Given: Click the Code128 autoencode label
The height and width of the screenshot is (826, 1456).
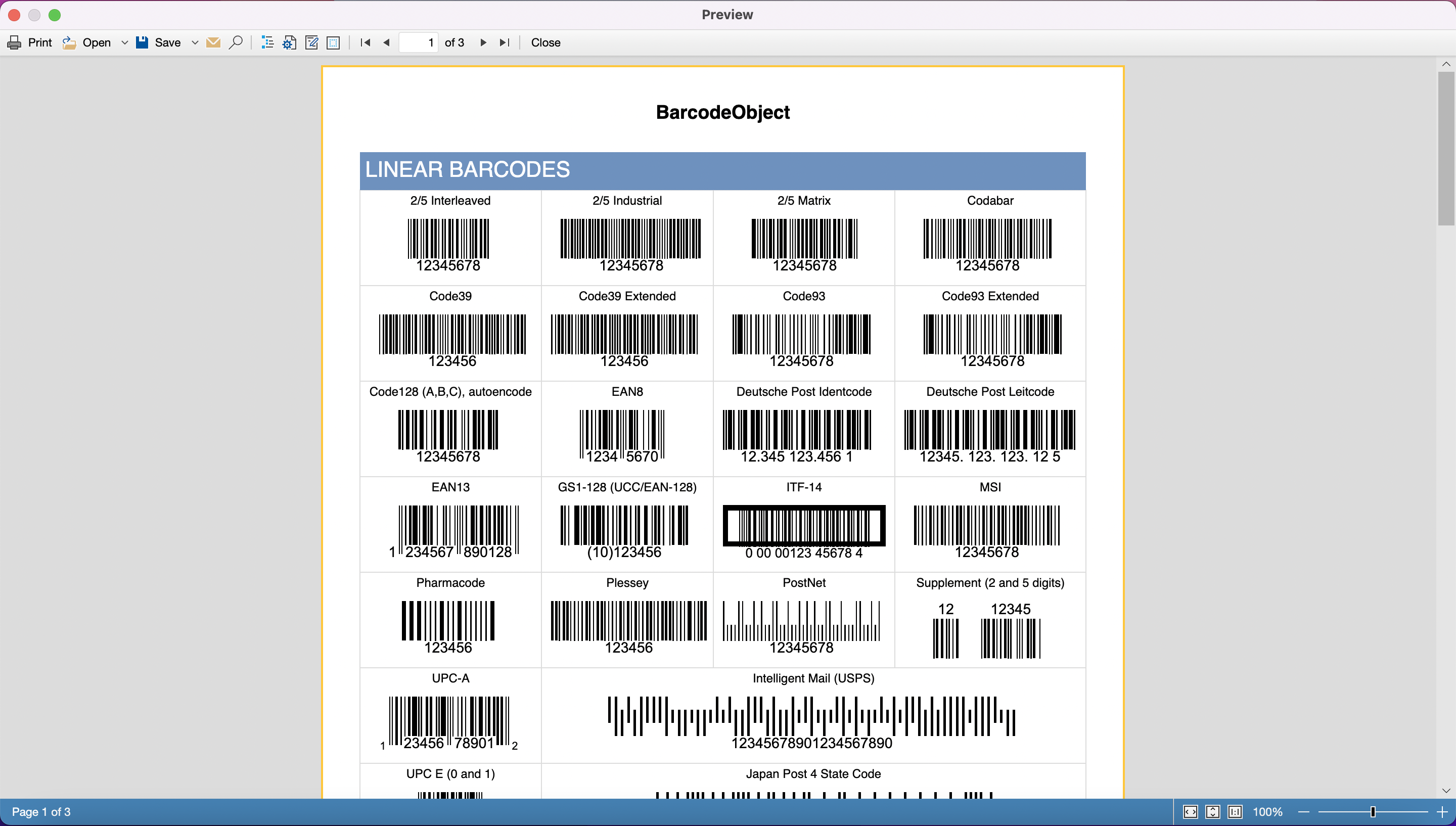Looking at the screenshot, I should 450,392.
